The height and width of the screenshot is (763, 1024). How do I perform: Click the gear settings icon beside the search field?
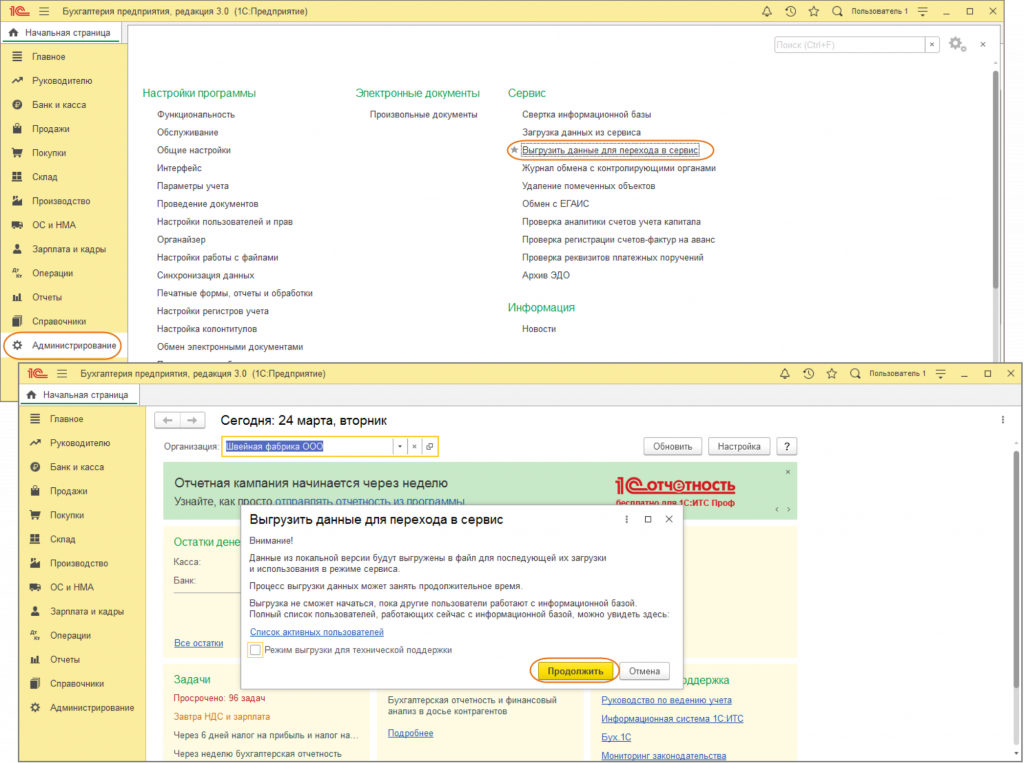coord(957,44)
